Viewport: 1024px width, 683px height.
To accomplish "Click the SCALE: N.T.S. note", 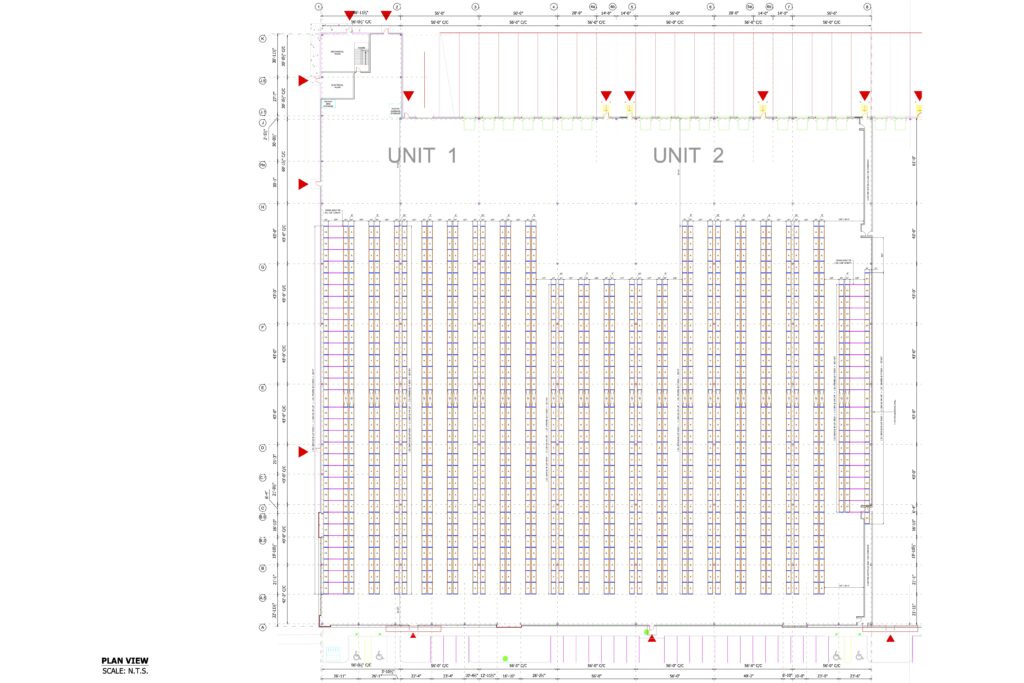I will point(126,669).
